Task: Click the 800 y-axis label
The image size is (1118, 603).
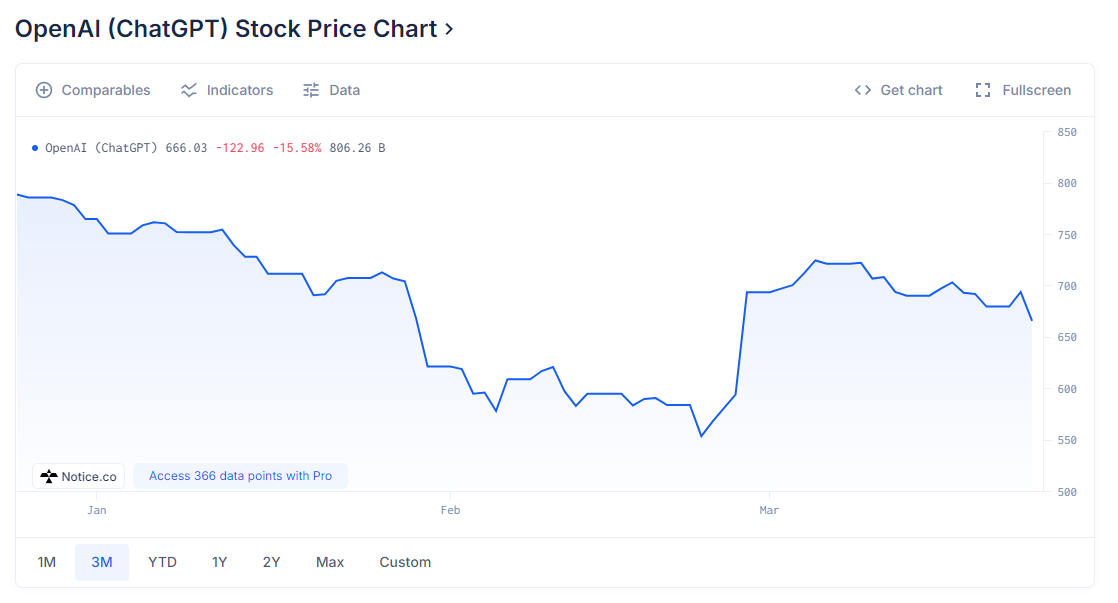Action: [1067, 184]
